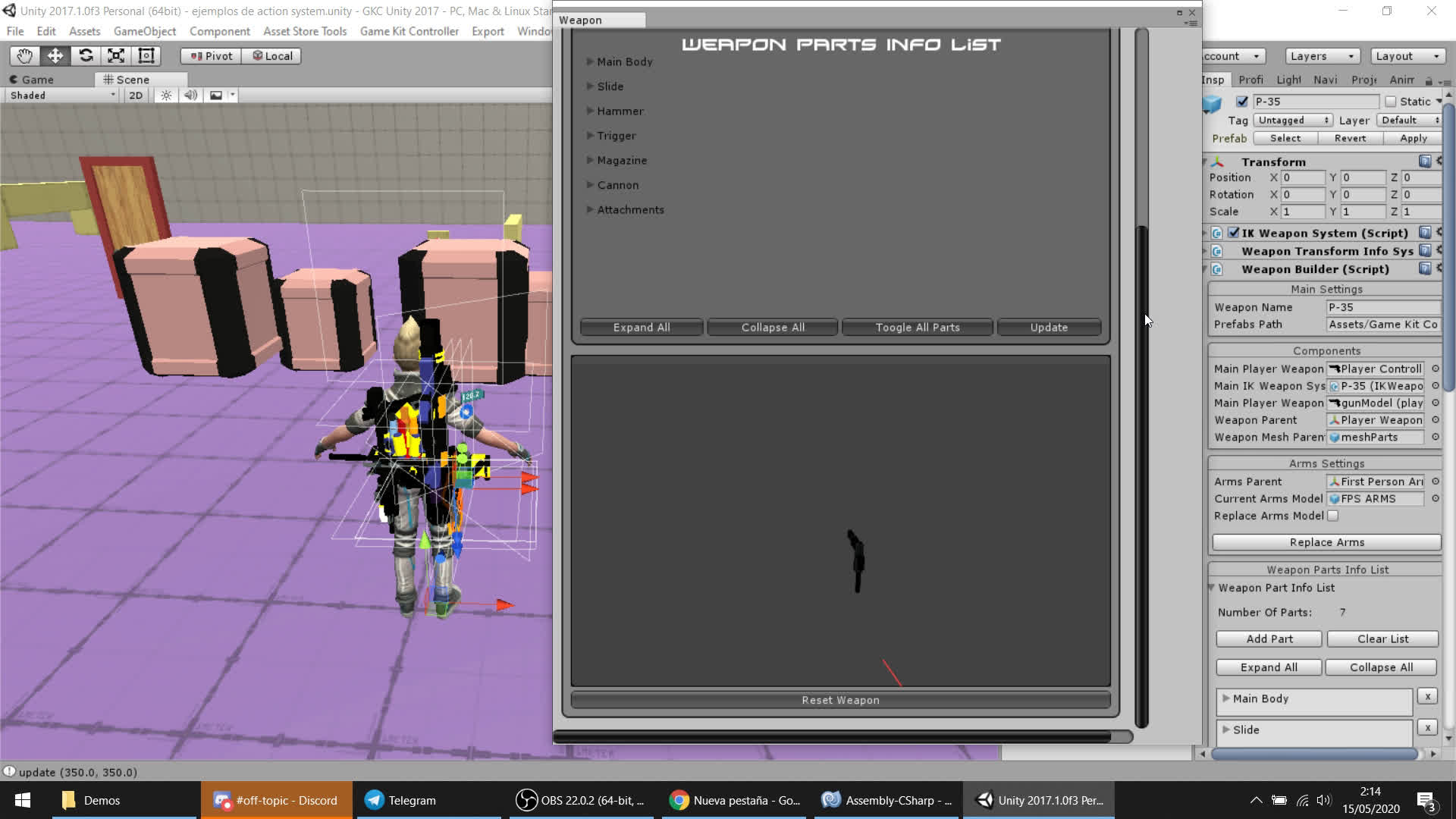The image size is (1456, 819).
Task: Enable the Static checkbox
Action: (1390, 102)
